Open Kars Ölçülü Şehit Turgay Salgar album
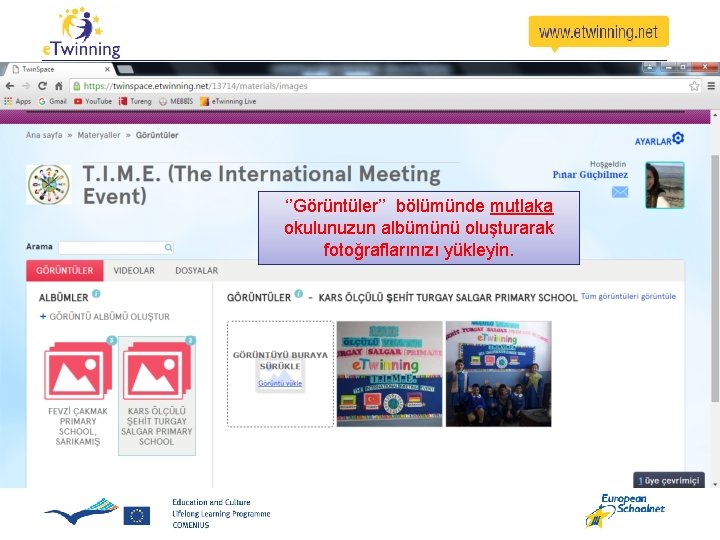Image resolution: width=720 pixels, height=540 pixels. [x=157, y=396]
